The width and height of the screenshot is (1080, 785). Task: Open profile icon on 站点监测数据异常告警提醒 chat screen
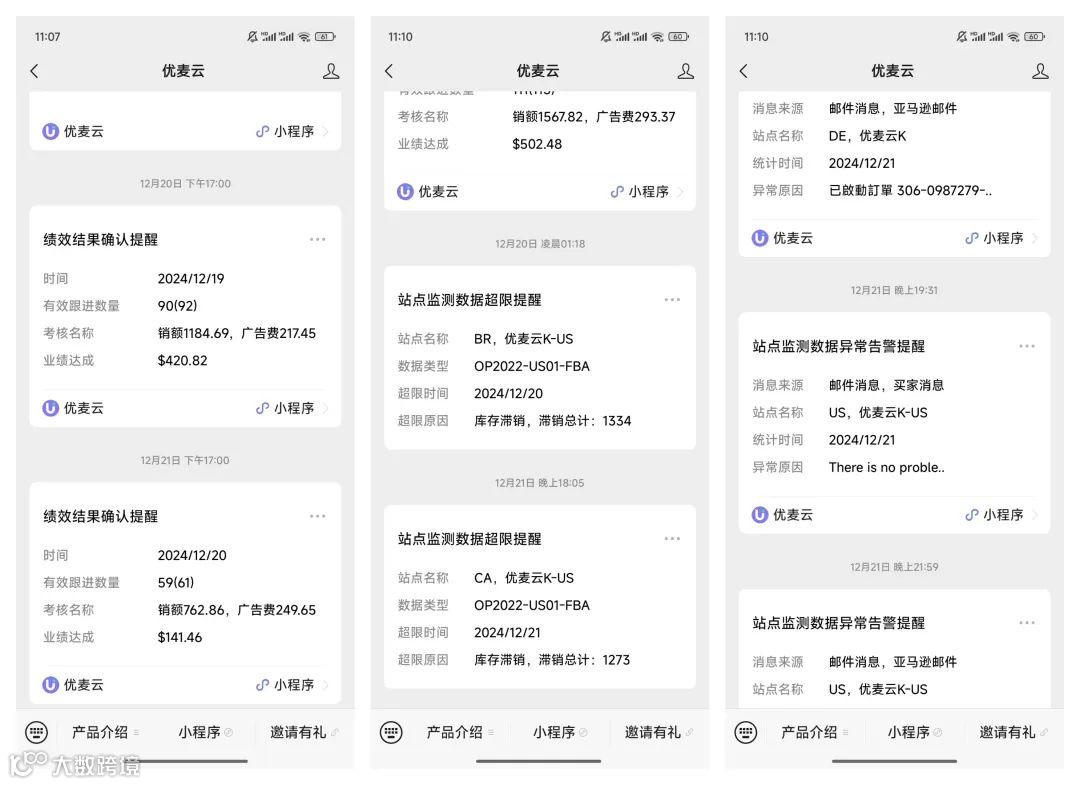pos(1040,71)
